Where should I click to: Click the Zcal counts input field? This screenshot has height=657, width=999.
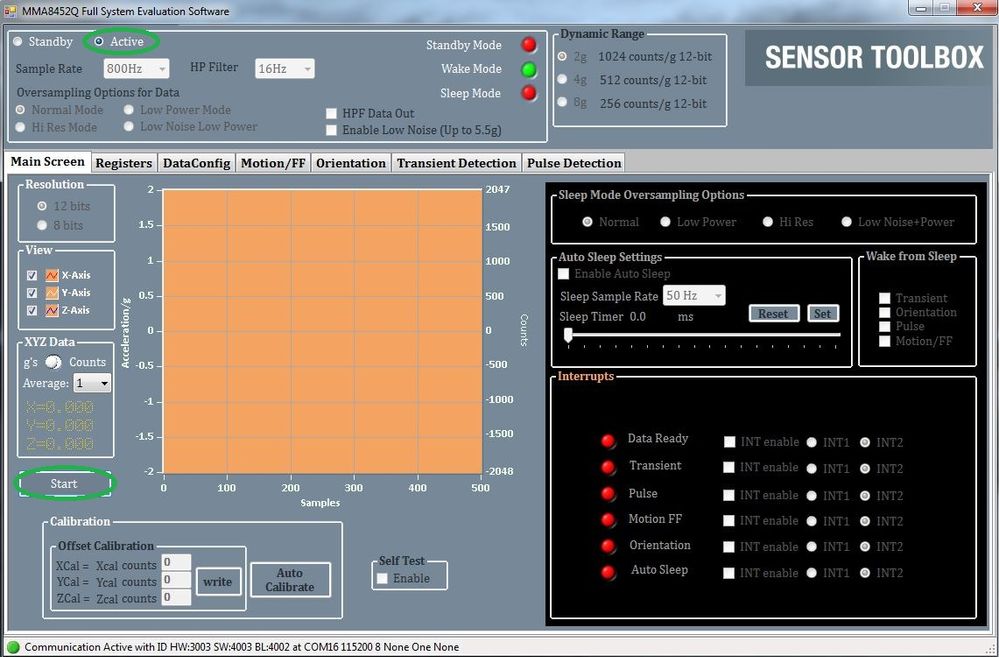point(176,597)
